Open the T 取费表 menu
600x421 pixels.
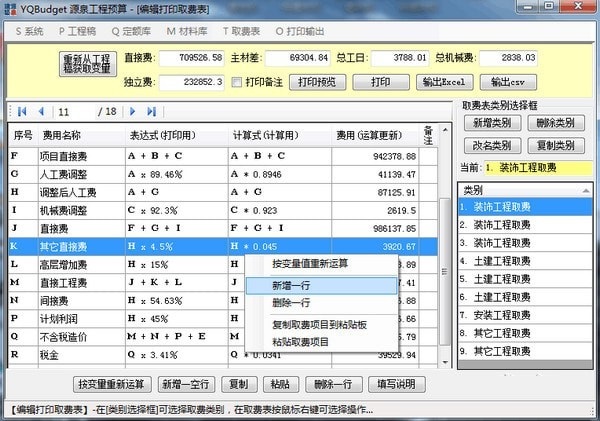[x=241, y=31]
